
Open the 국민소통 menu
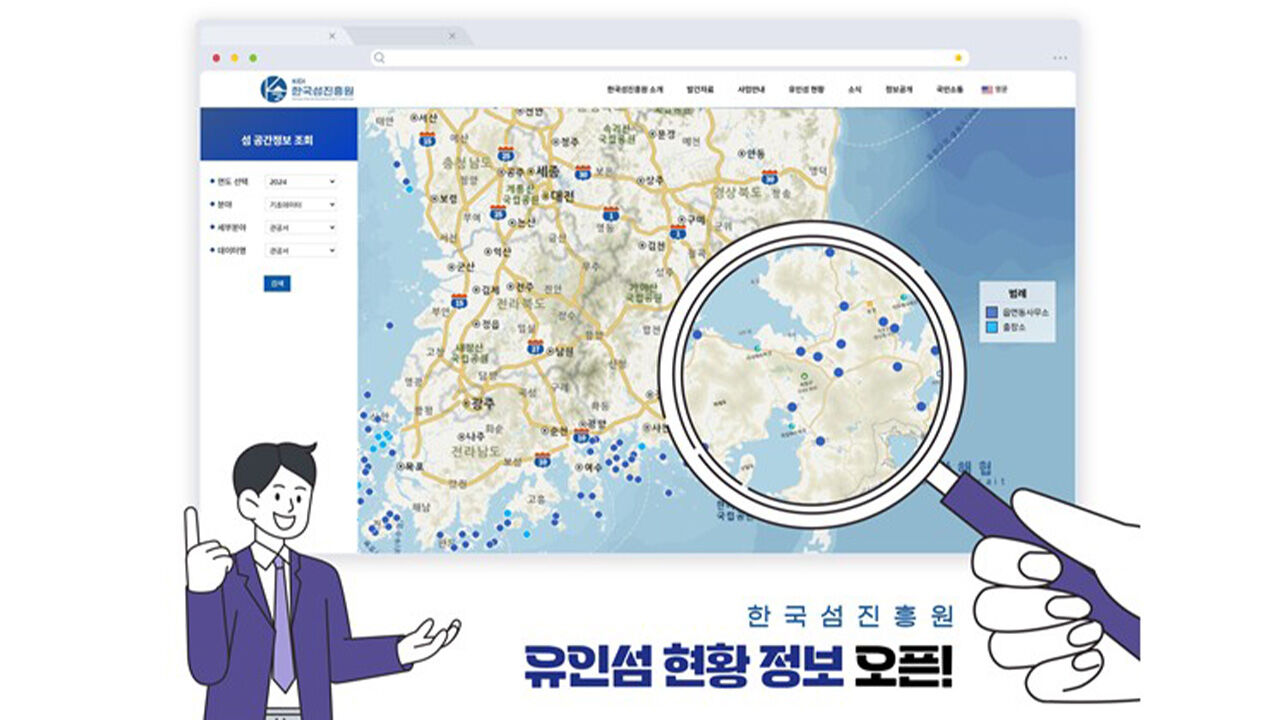(x=949, y=89)
